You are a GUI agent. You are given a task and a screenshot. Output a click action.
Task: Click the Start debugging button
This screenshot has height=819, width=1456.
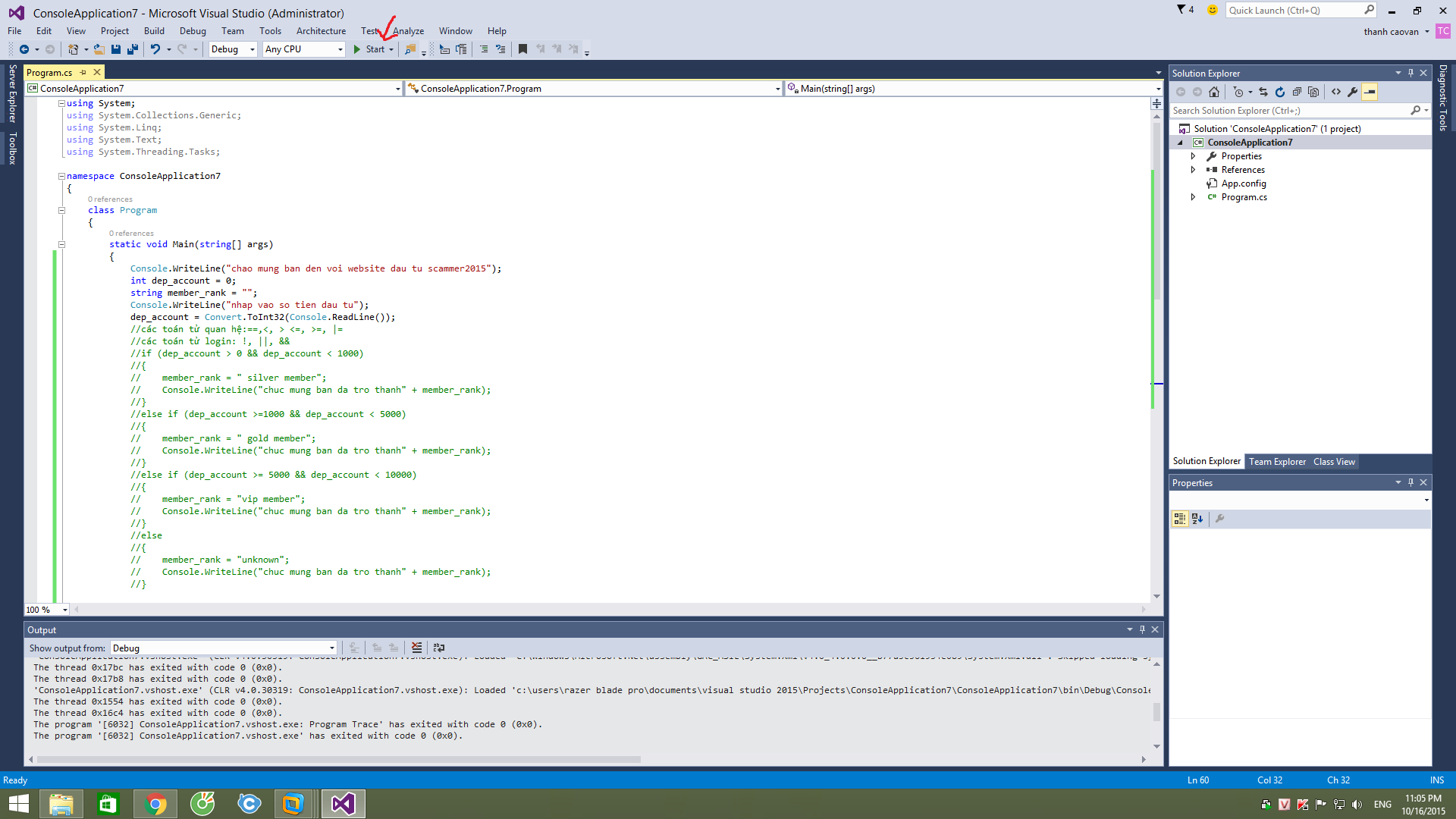(369, 49)
